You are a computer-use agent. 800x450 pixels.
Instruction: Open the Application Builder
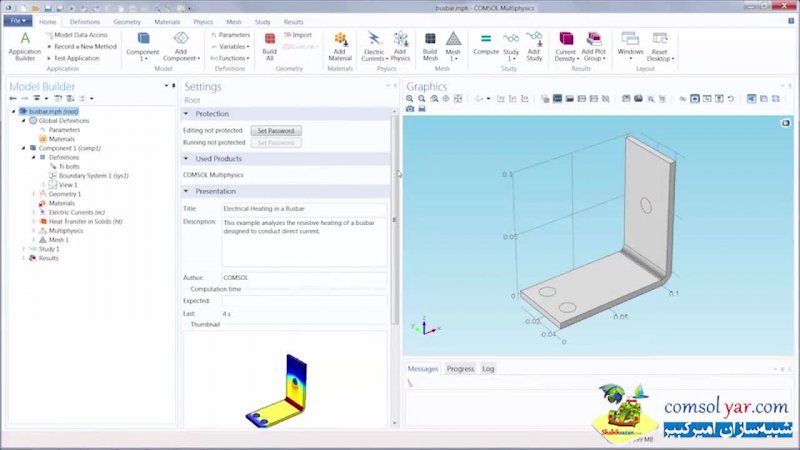[25, 47]
